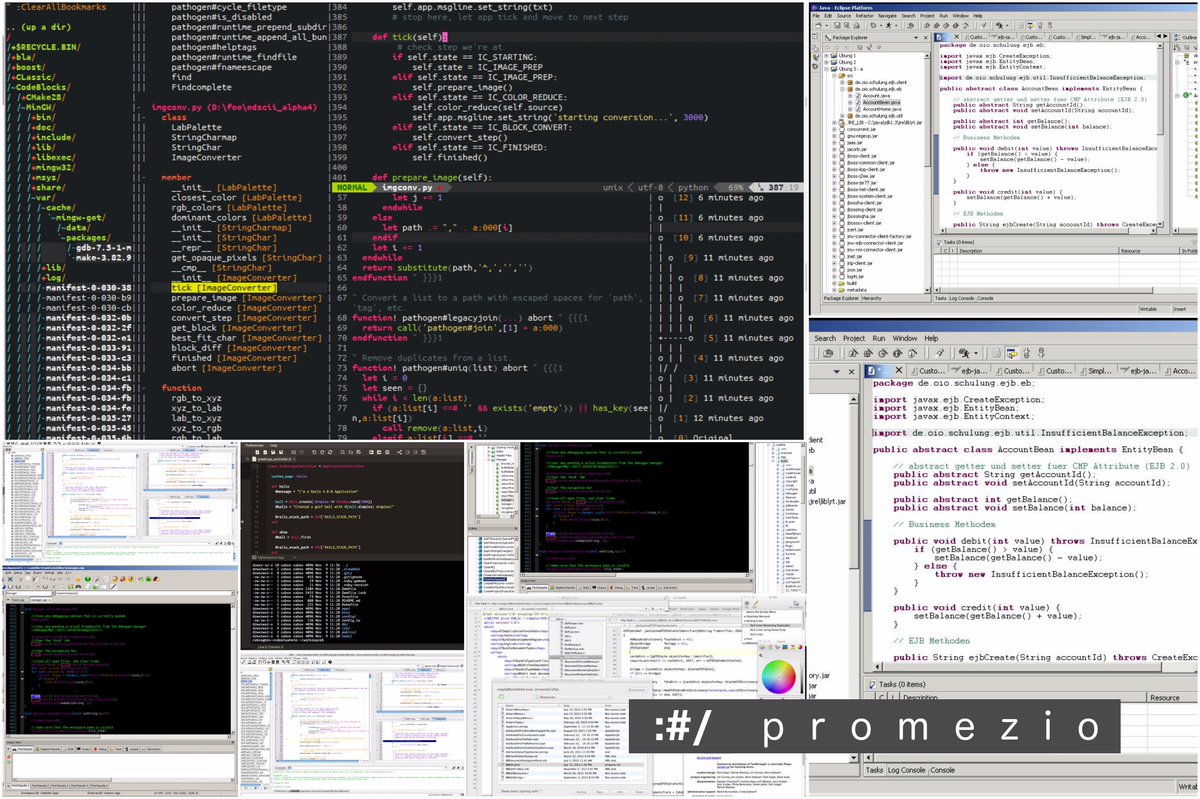Open Navigate menu in small Eclipse window

click(887, 16)
